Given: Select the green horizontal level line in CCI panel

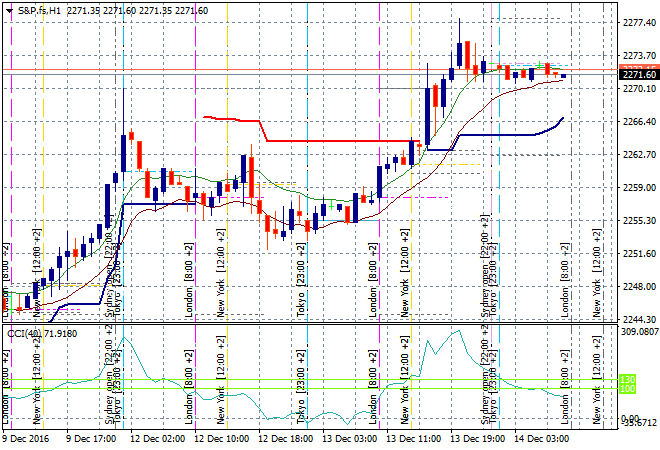Looking at the screenshot, I should point(300,388).
